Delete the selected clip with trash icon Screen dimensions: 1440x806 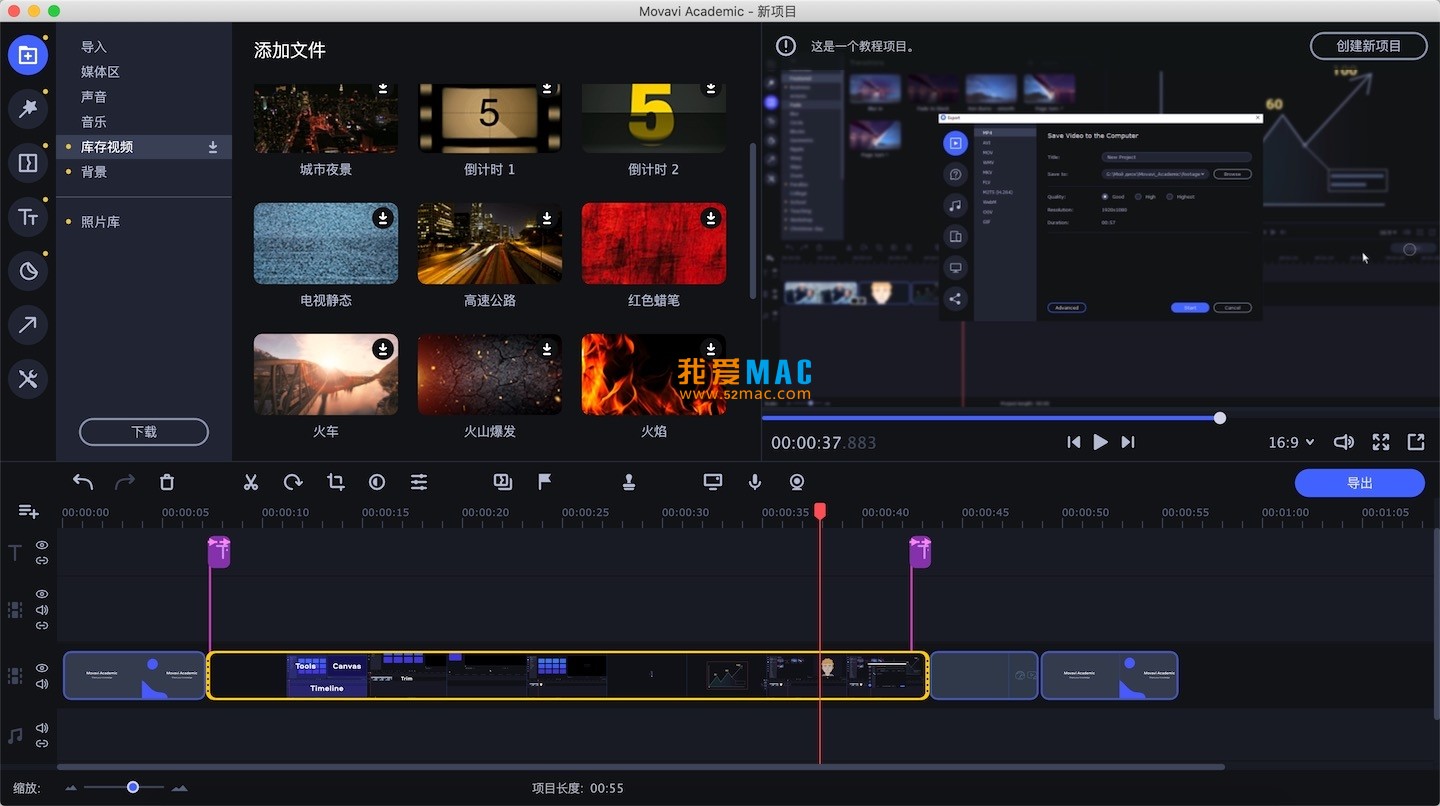click(x=167, y=482)
